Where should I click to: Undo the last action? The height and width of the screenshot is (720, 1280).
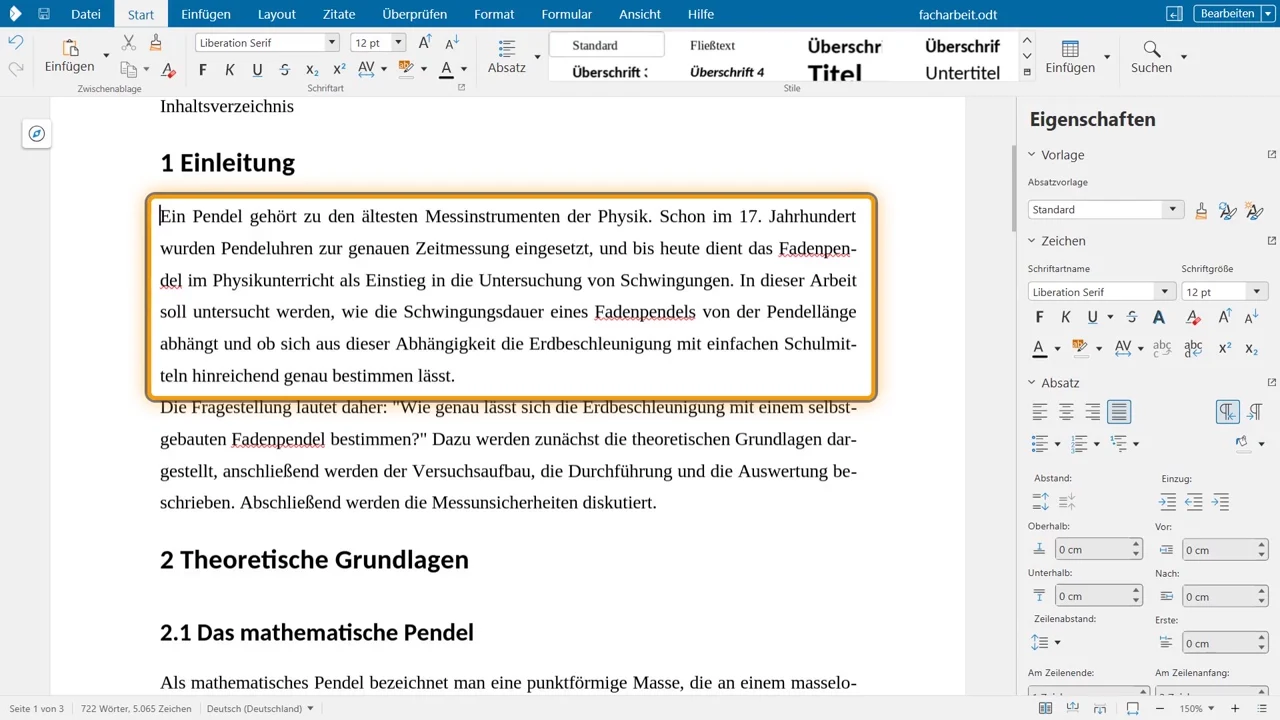tap(15, 42)
